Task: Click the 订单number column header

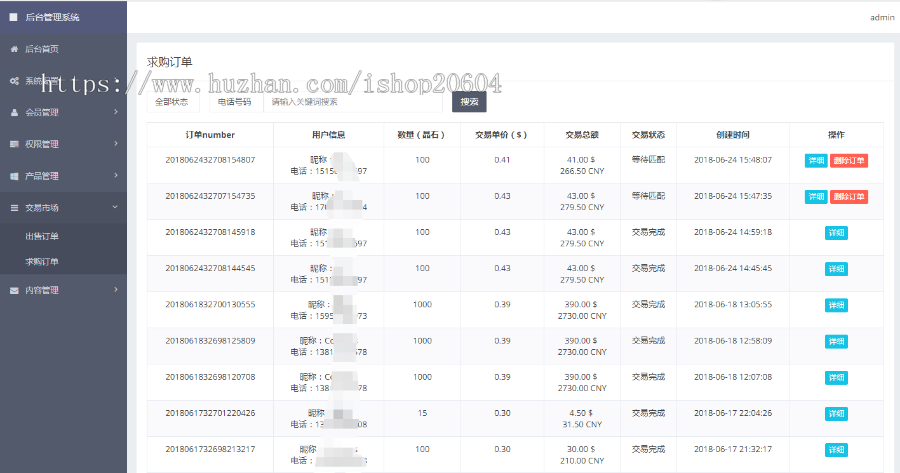Action: 210,135
